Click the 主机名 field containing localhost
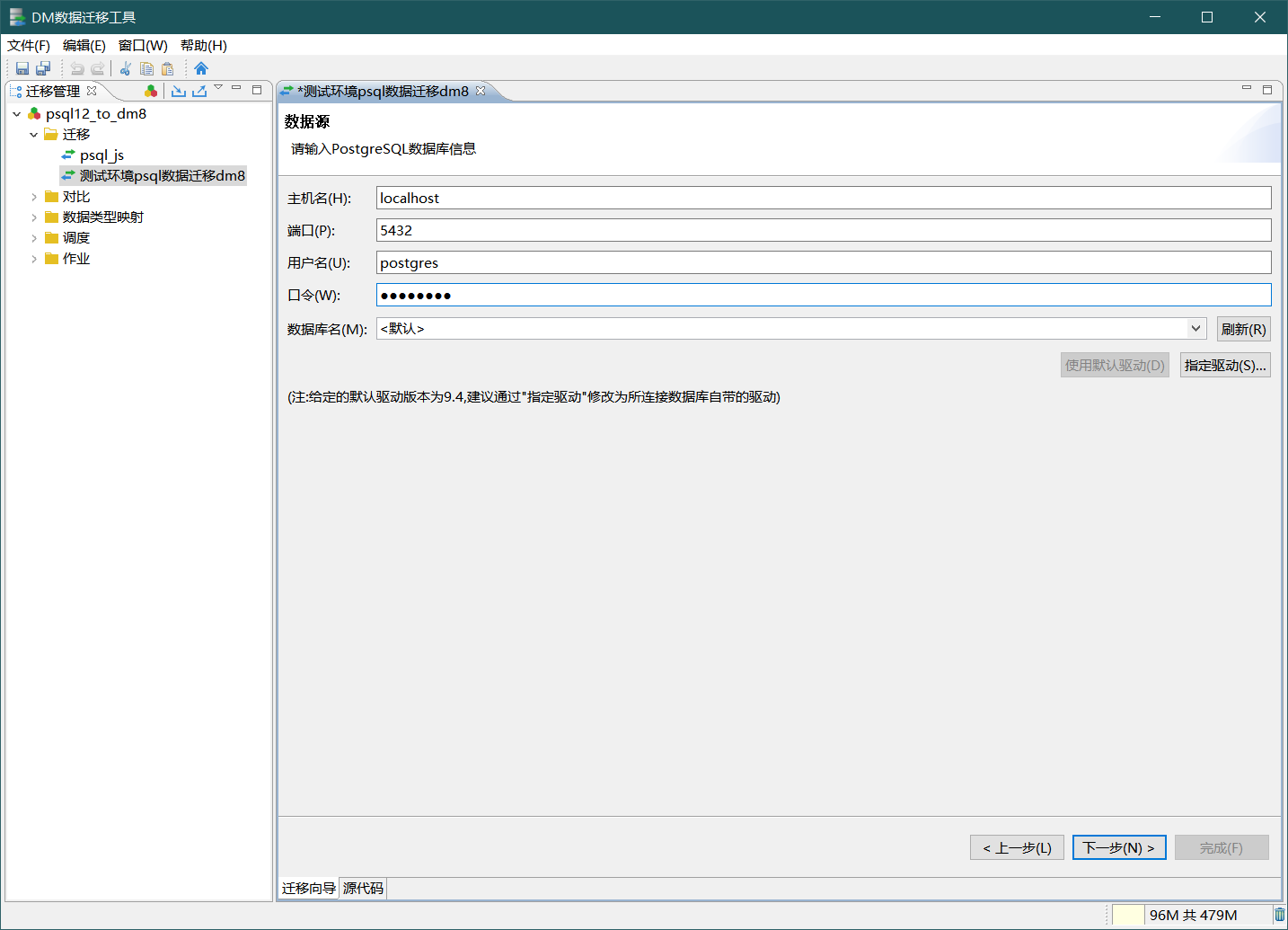The image size is (1288, 930). [824, 198]
